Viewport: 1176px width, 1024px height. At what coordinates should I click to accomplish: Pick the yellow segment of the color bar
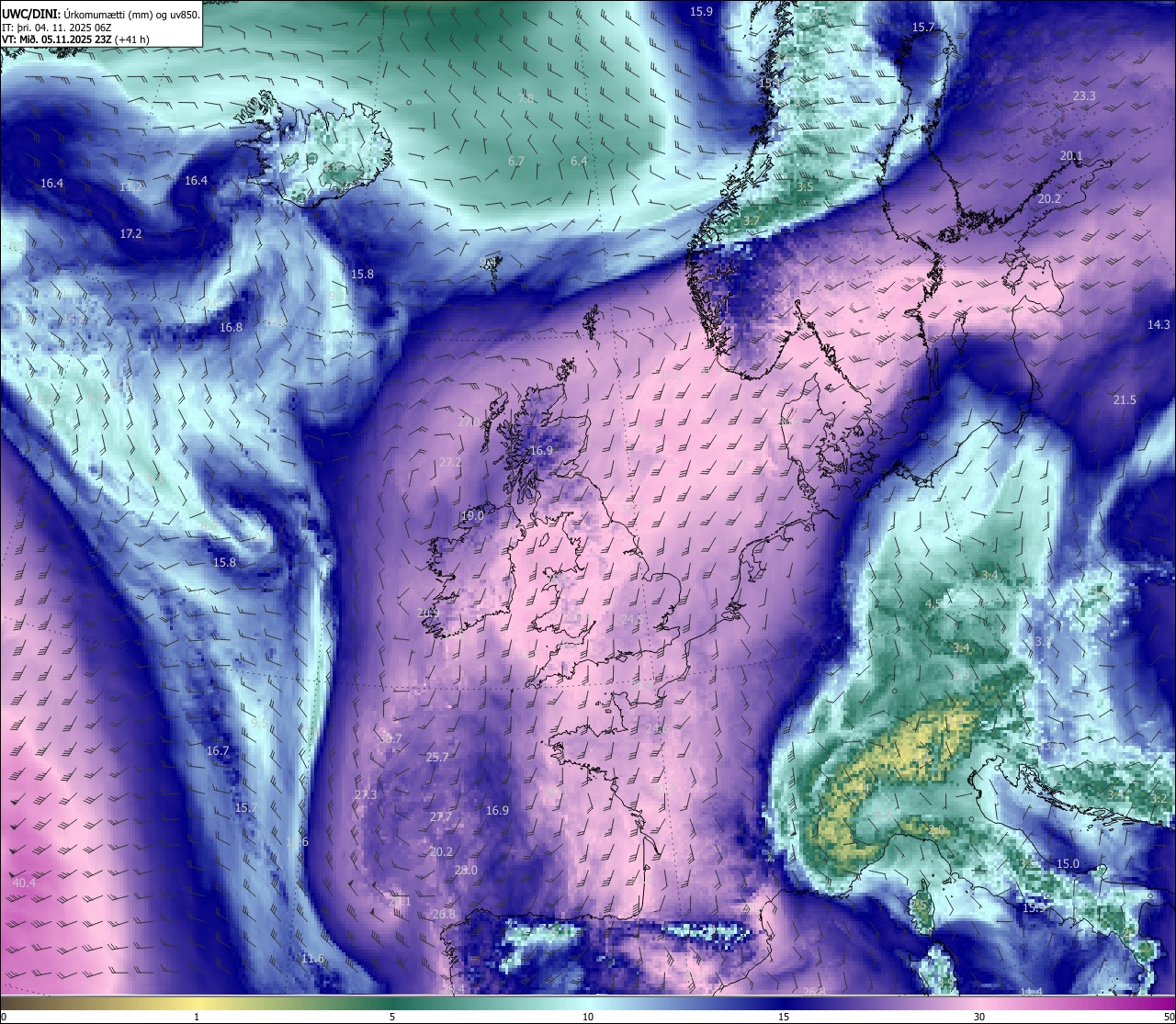[197, 1003]
